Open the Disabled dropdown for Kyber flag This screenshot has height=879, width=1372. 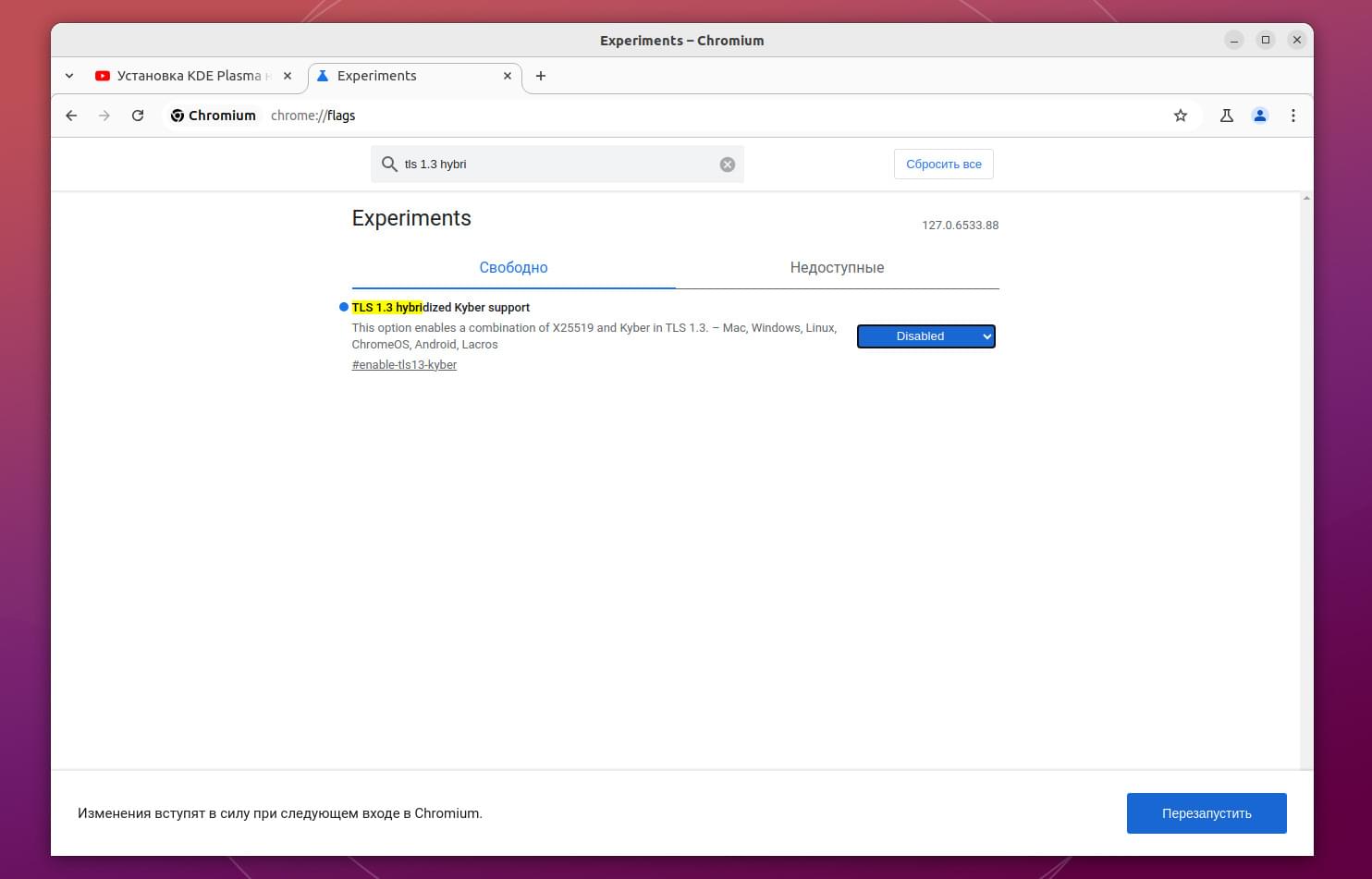point(926,336)
